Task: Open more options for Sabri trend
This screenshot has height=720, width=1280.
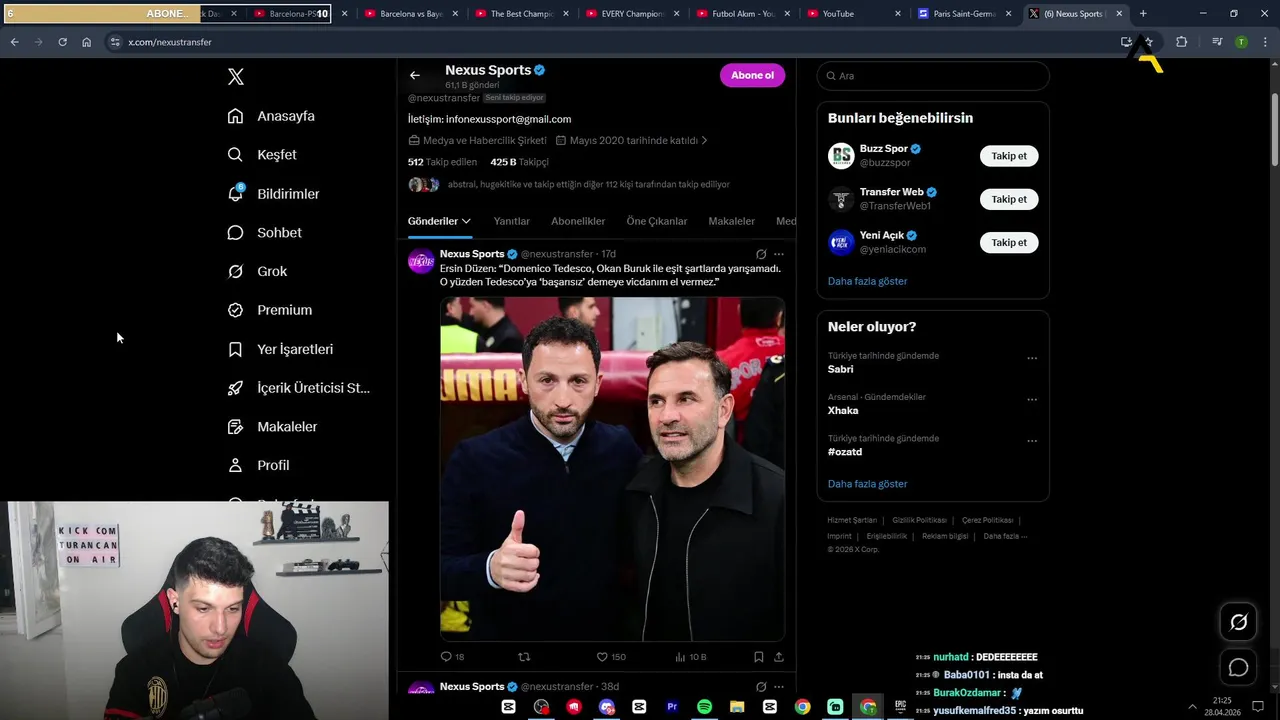Action: (1032, 358)
